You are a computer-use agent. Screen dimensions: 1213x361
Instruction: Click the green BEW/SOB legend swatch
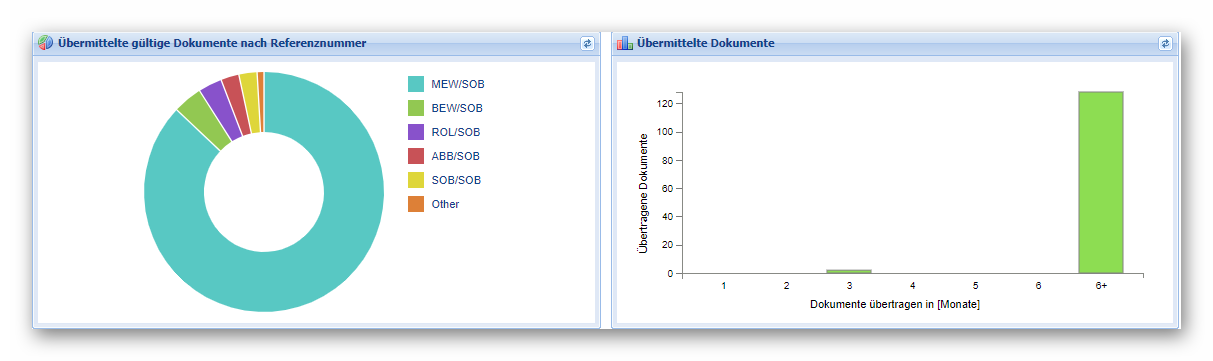(x=415, y=108)
